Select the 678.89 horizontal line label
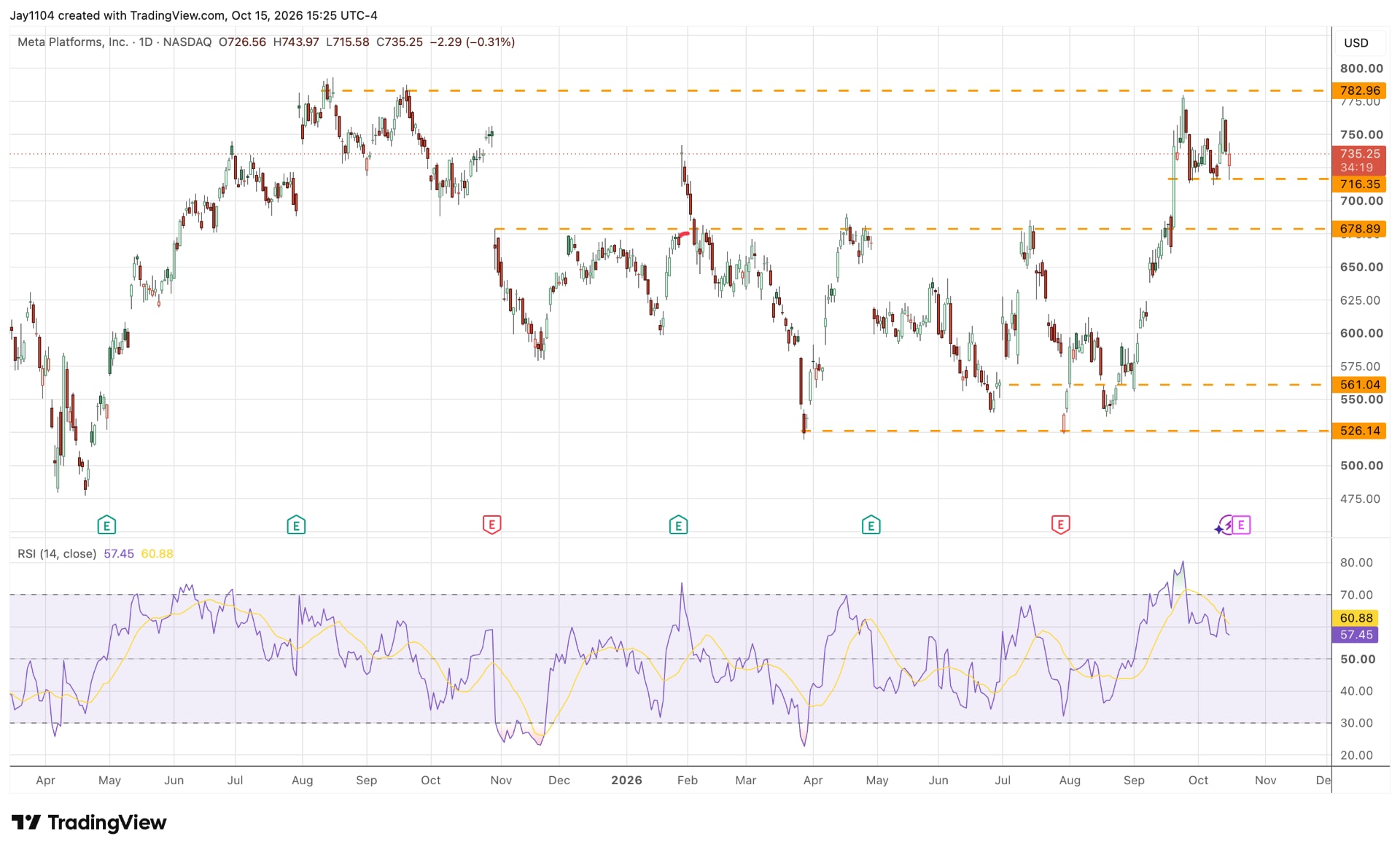The image size is (1400, 852). coord(1360,229)
